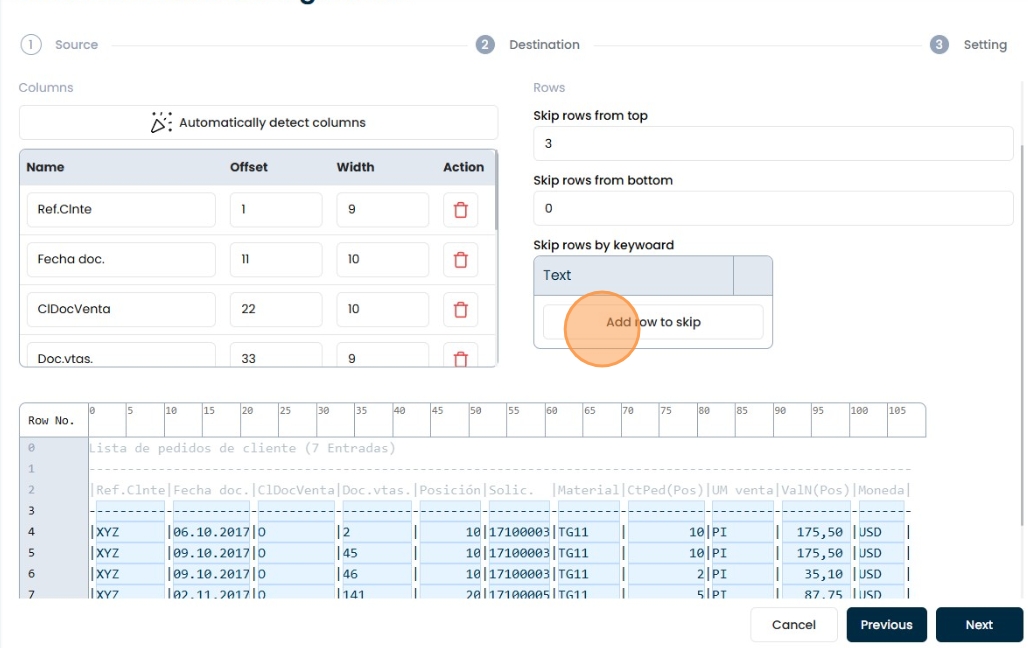
Task: Cancel the import wizard
Action: click(794, 624)
